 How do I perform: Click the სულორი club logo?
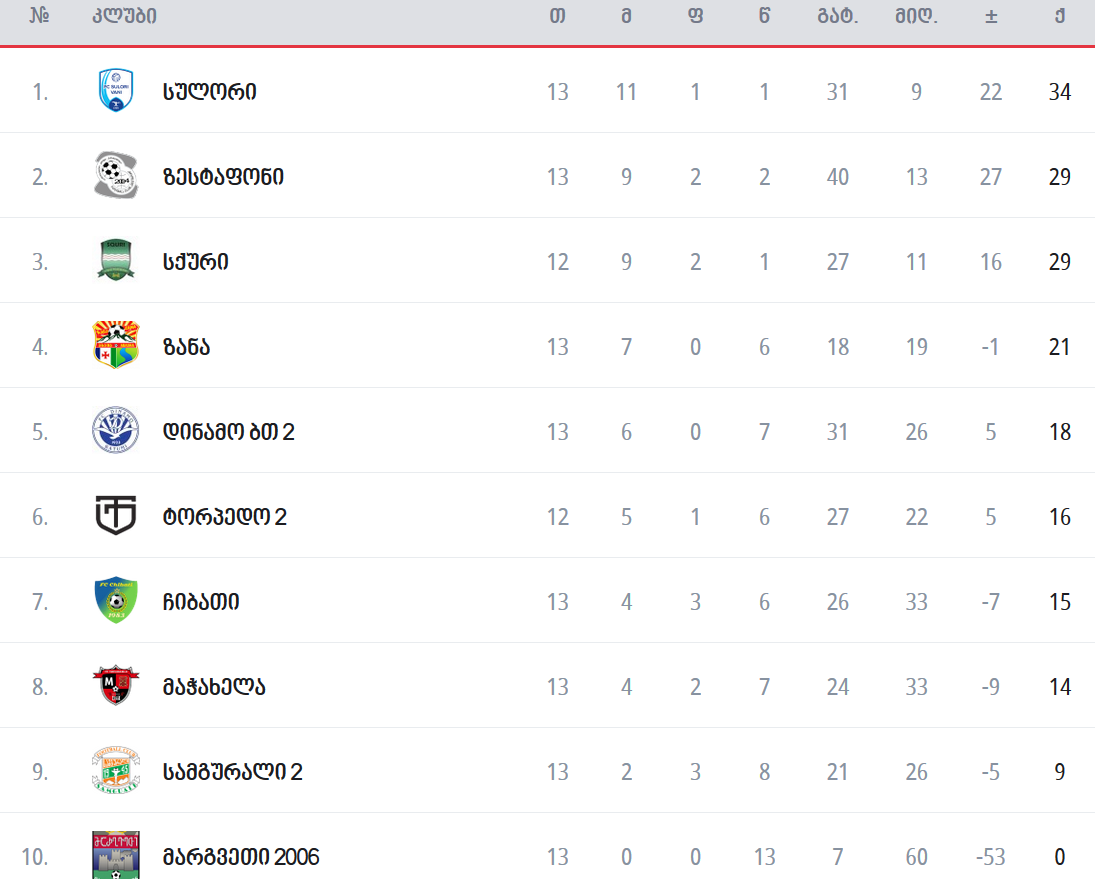[x=116, y=91]
